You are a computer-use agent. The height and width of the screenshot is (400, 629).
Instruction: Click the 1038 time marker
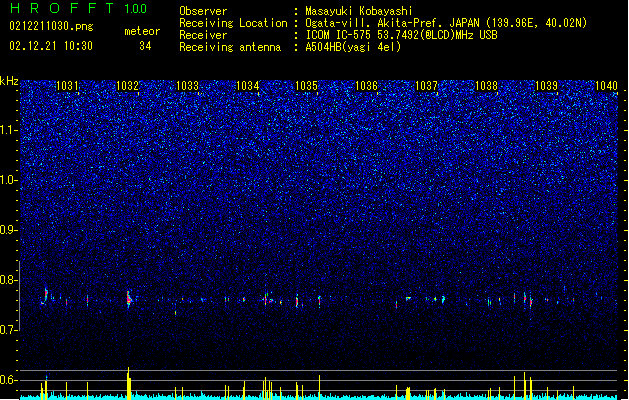point(486,86)
